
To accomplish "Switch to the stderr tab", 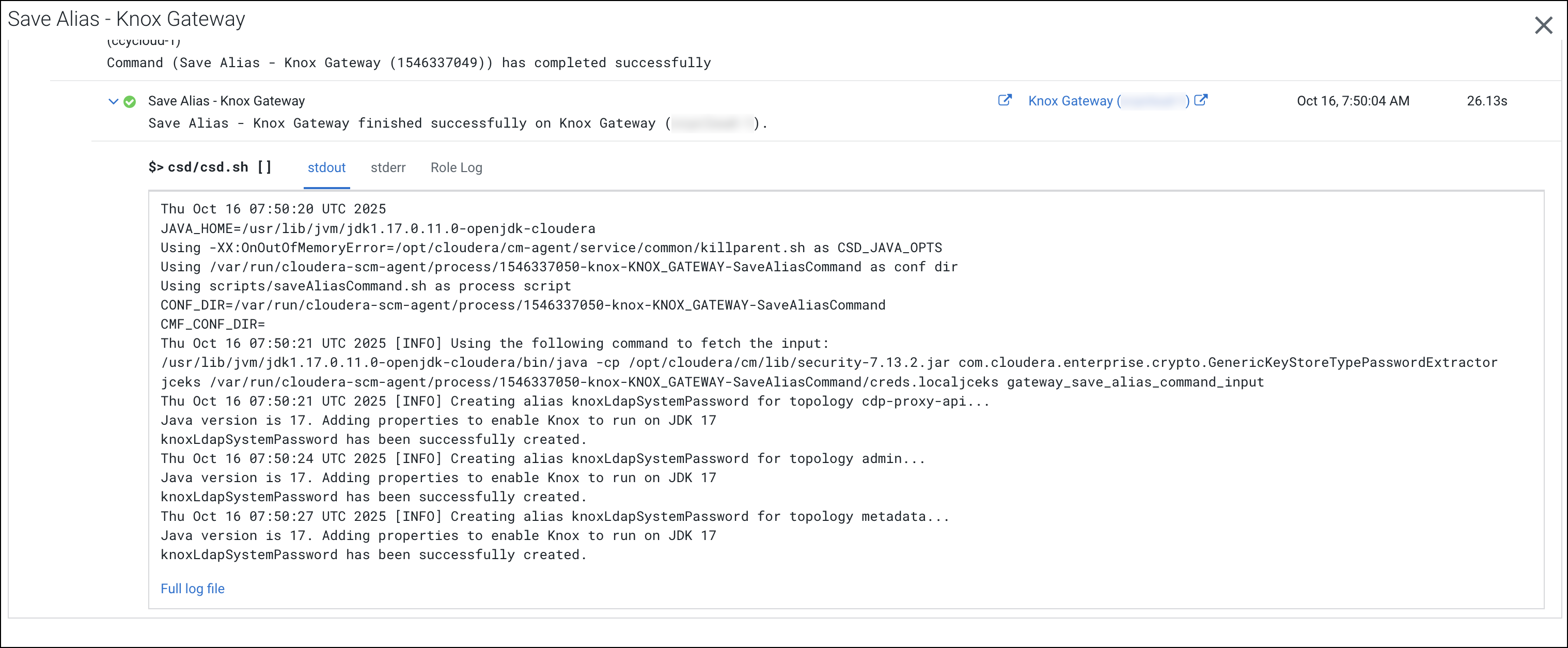I will (x=388, y=167).
